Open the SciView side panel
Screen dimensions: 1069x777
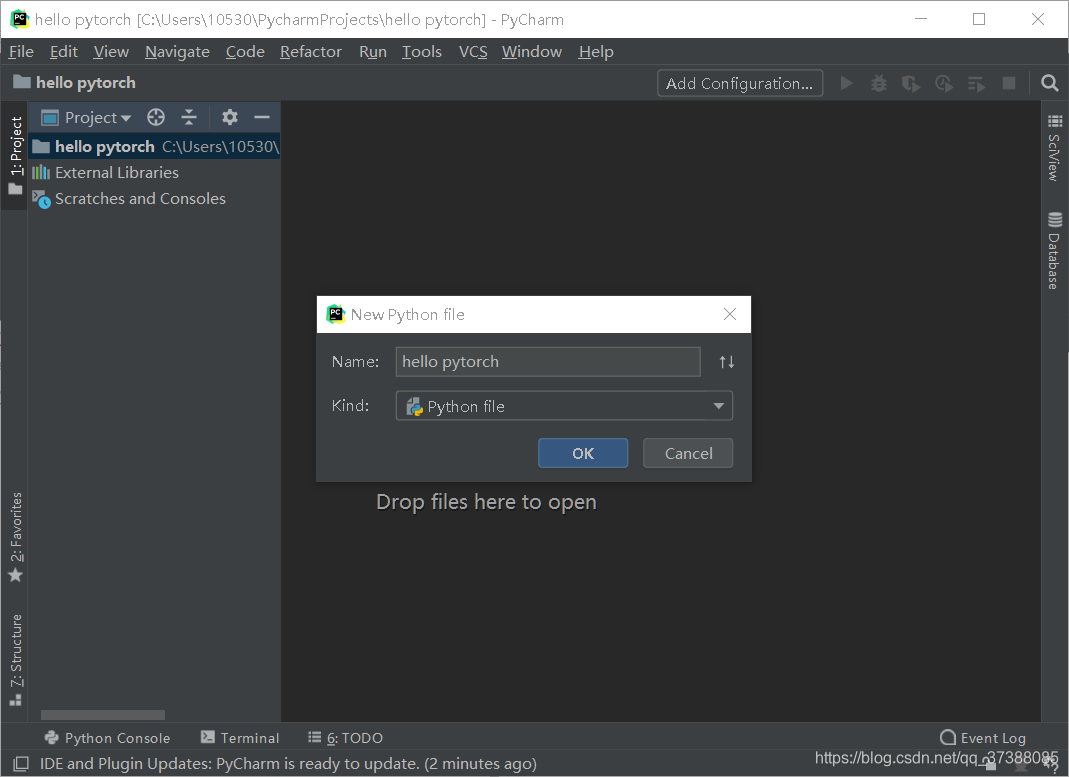(x=1054, y=148)
